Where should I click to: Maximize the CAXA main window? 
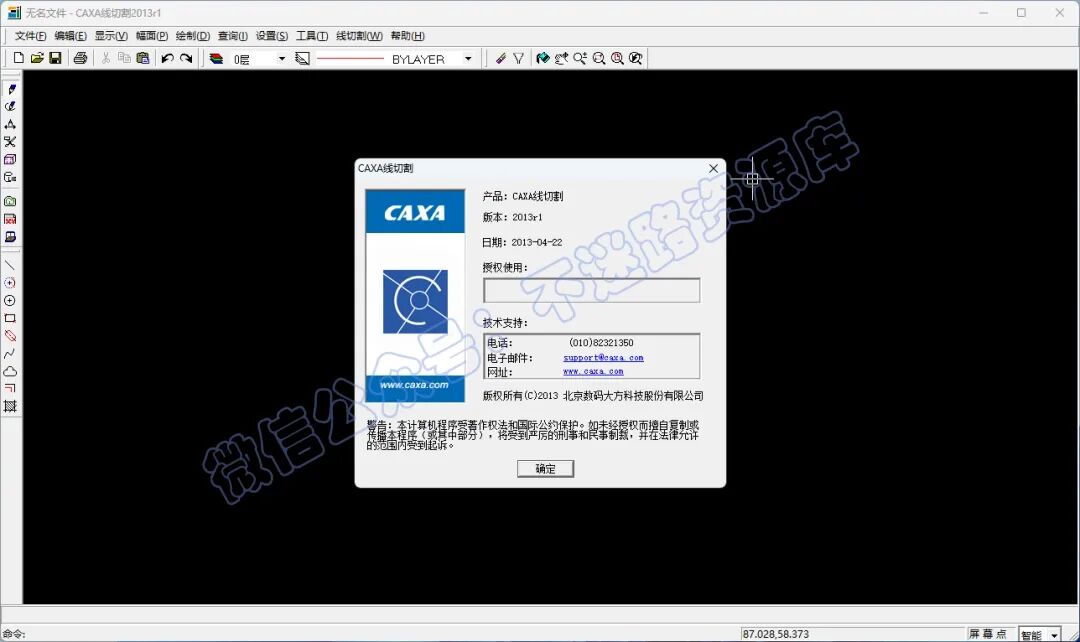(x=1021, y=12)
